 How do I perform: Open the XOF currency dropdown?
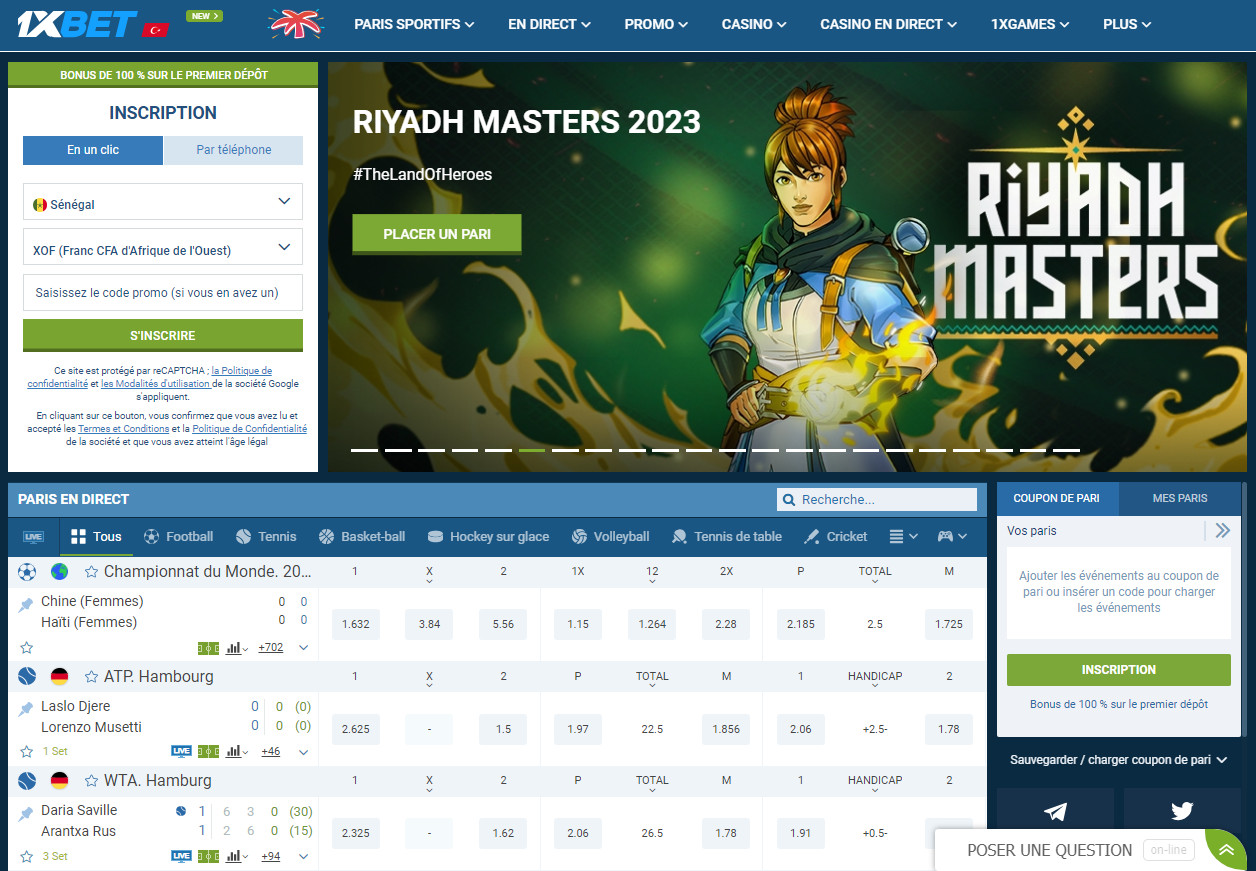[x=163, y=248]
